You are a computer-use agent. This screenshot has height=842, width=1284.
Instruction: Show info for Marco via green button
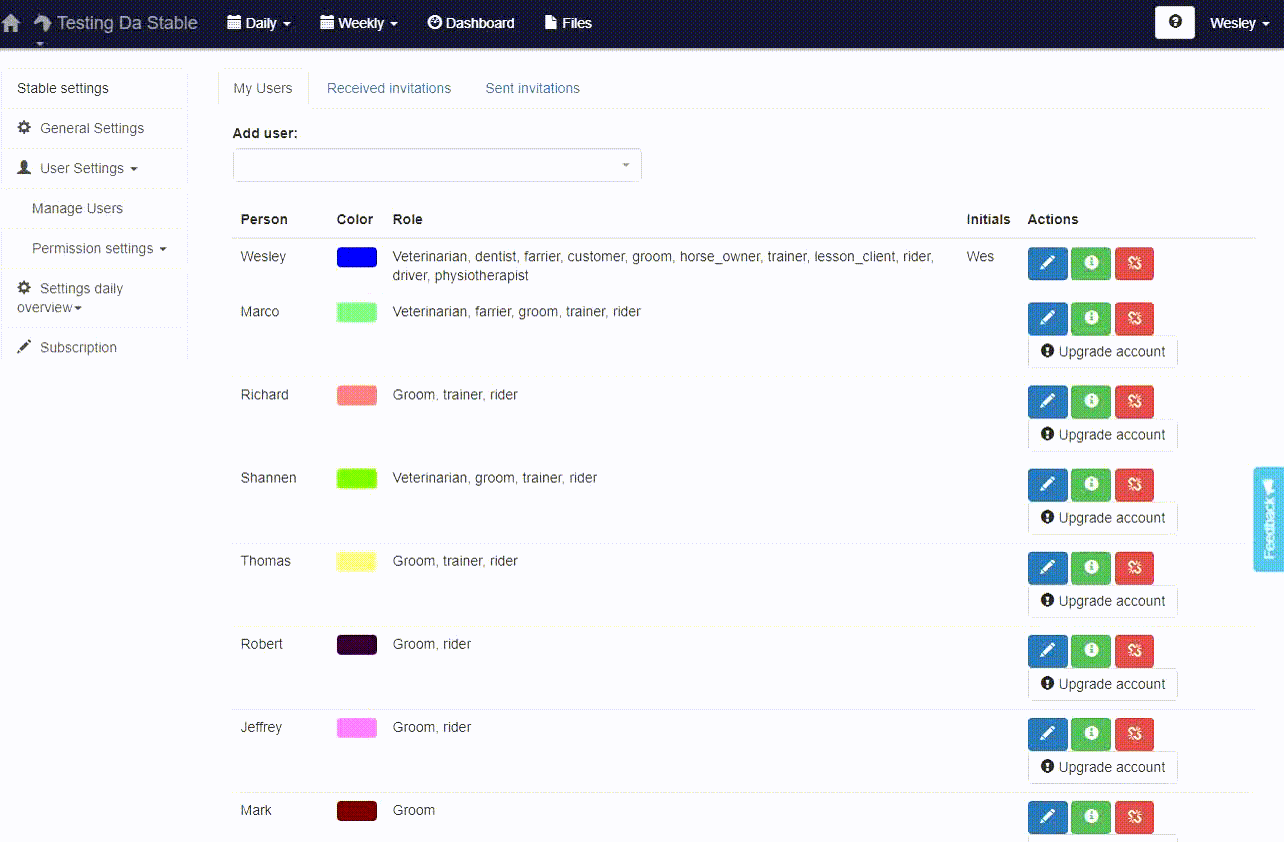point(1091,319)
